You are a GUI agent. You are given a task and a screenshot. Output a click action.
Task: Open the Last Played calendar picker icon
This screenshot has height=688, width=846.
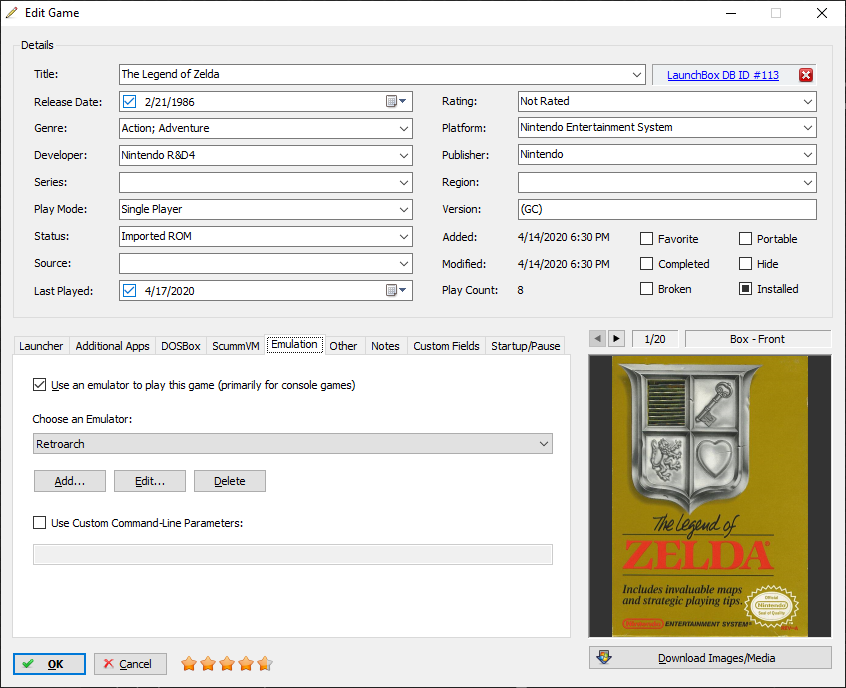[396, 290]
